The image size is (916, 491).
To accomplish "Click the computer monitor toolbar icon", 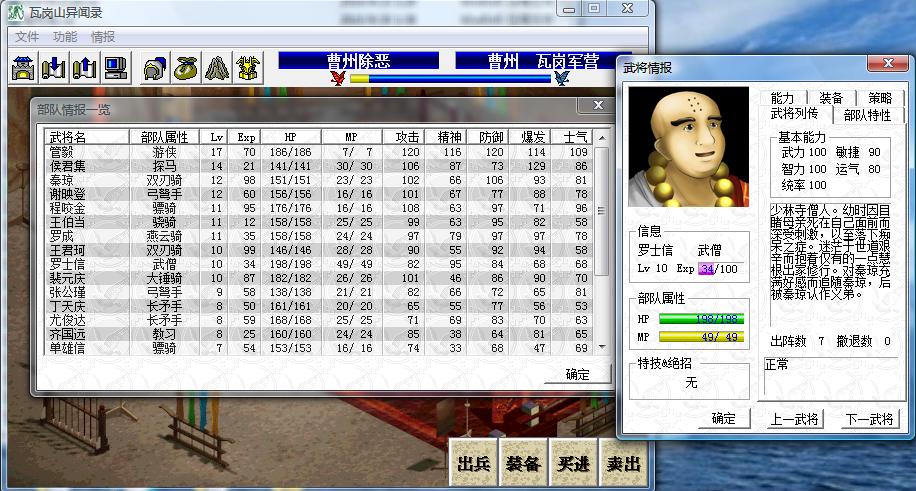I will 115,68.
